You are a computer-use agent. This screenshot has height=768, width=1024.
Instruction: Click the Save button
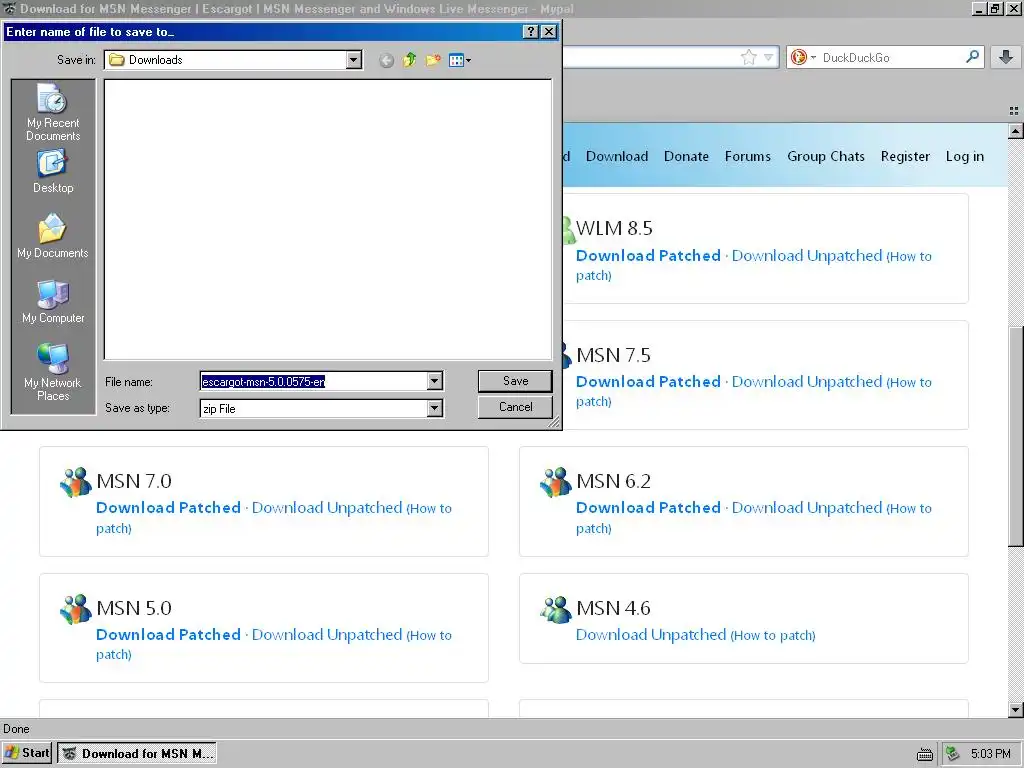[515, 381]
